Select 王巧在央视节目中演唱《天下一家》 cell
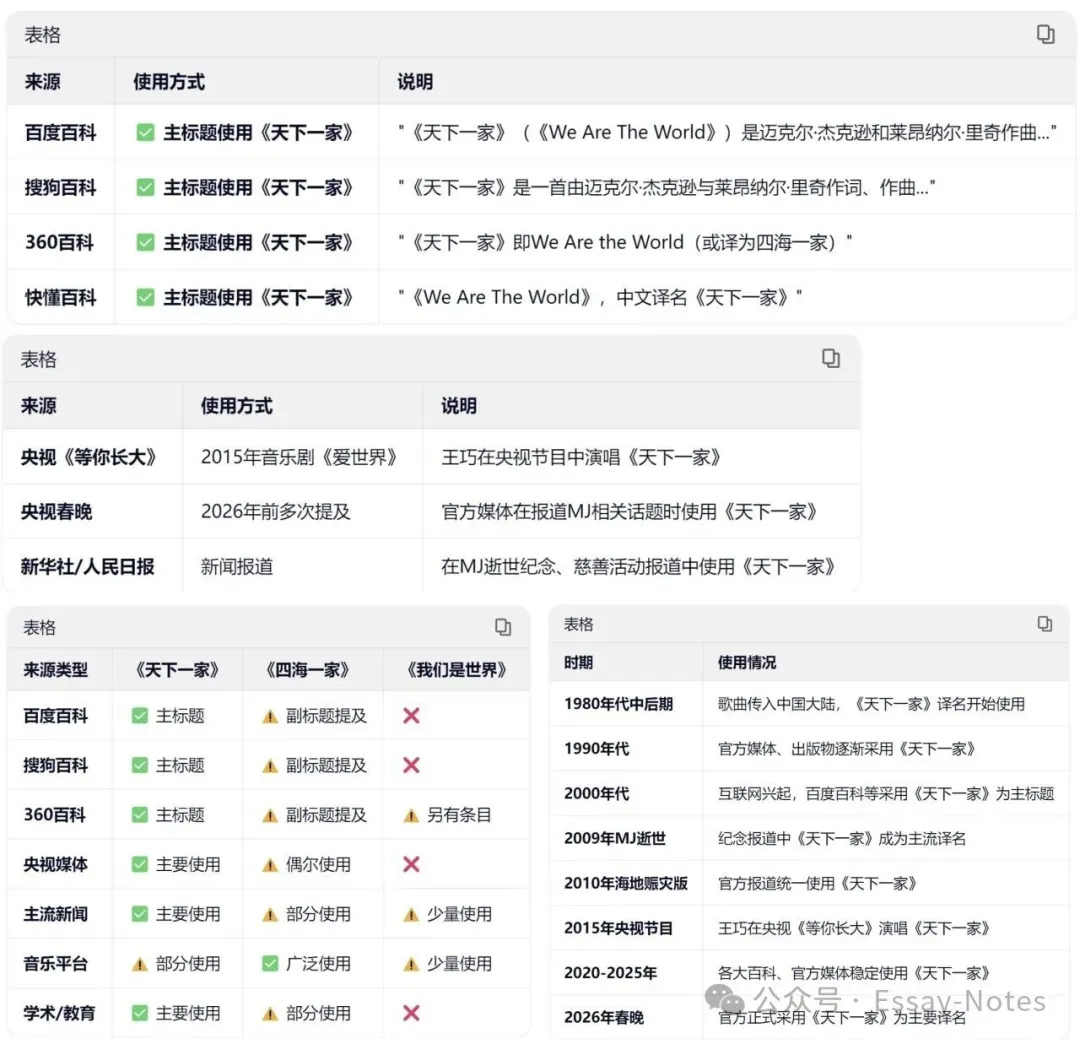 pos(581,457)
